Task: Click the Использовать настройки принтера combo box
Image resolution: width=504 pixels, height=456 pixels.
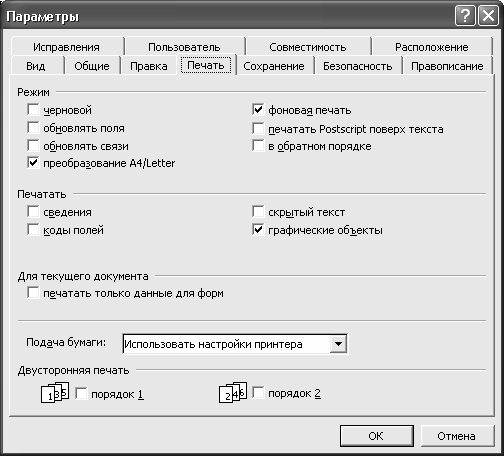Action: [x=235, y=344]
